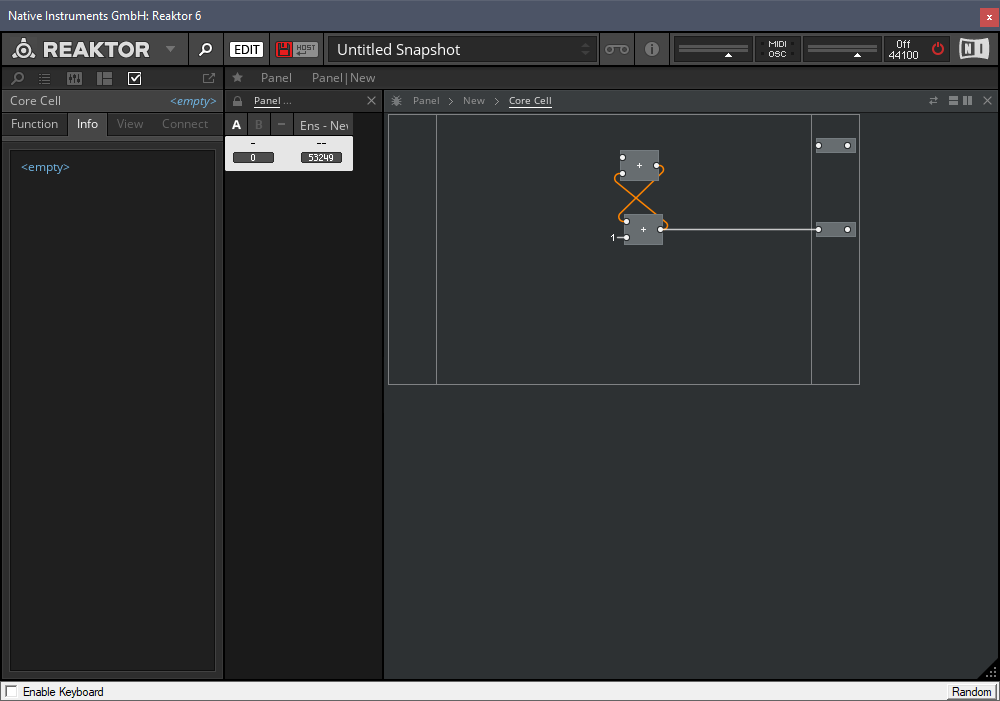This screenshot has height=701, width=1000.
Task: Click the <empty> info text area
Action: coord(112,410)
